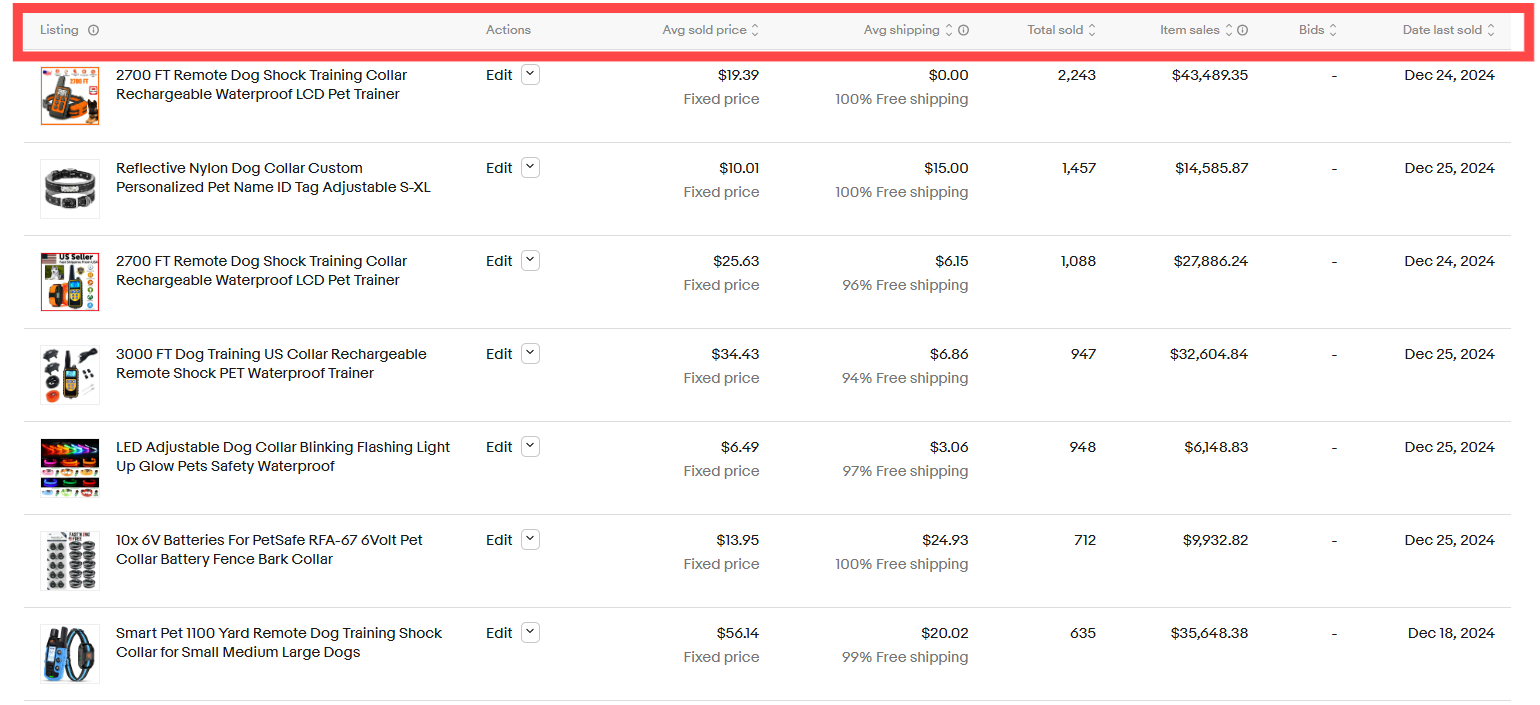Click the info icon beside Avg shipping
The height and width of the screenshot is (705, 1540).
coord(963,30)
